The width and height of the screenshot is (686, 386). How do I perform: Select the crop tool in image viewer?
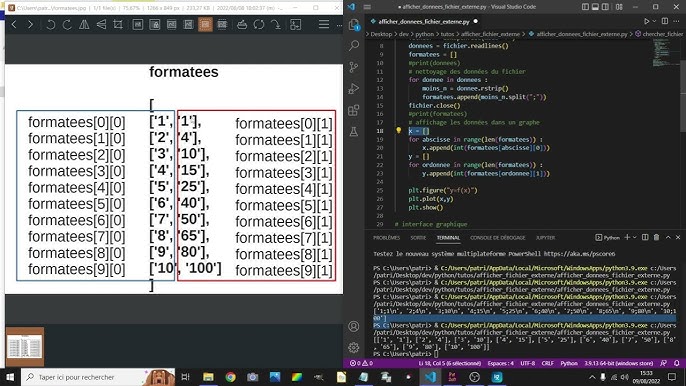point(118,25)
